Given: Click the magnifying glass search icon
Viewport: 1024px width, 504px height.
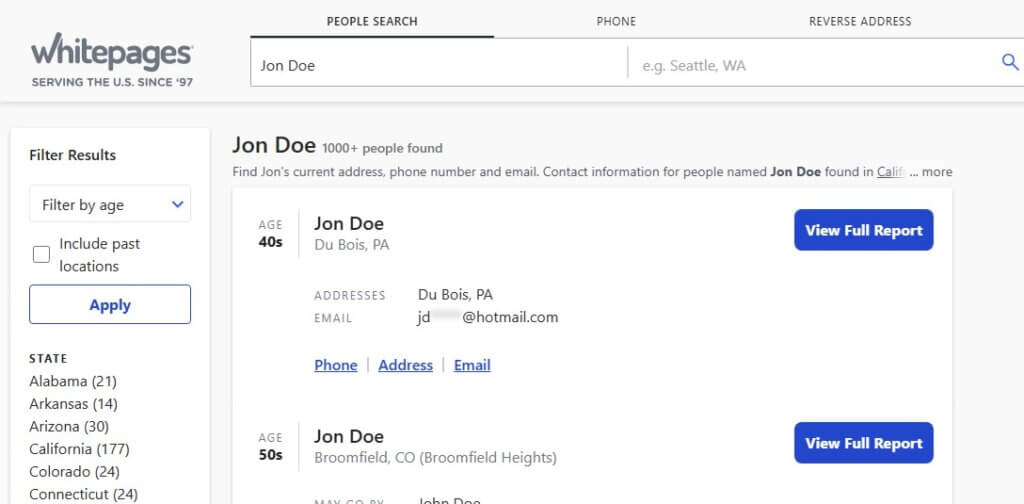Looking at the screenshot, I should coord(1010,62).
